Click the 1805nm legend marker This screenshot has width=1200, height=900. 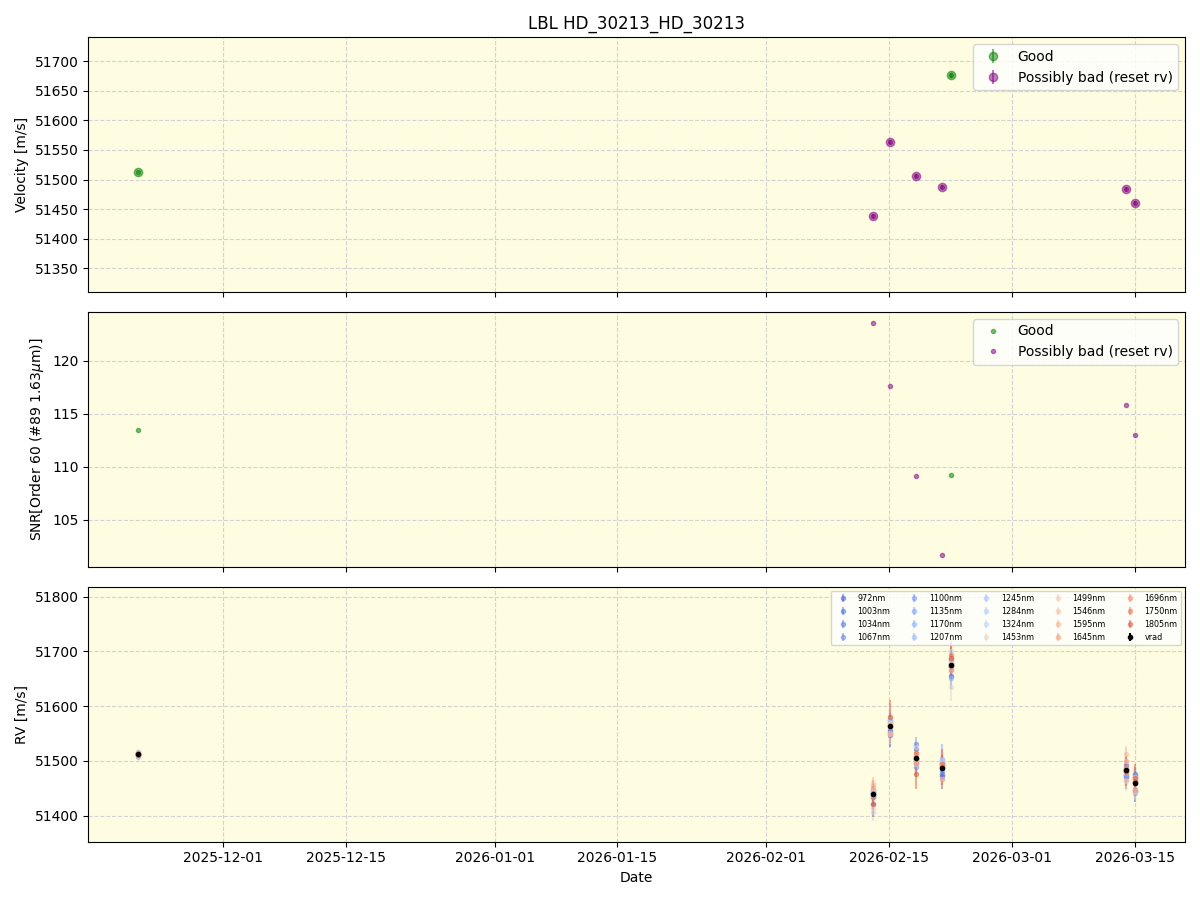pyautogui.click(x=1130, y=623)
